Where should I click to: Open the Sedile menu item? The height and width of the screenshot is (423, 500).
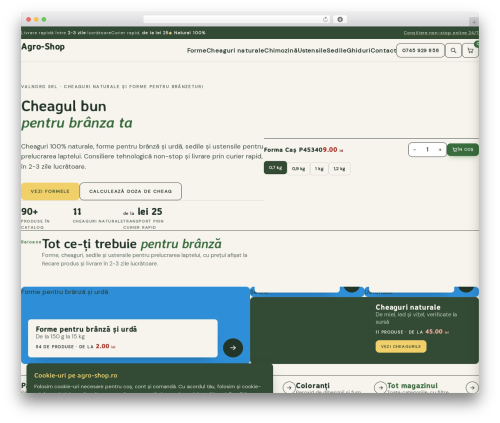coord(336,51)
